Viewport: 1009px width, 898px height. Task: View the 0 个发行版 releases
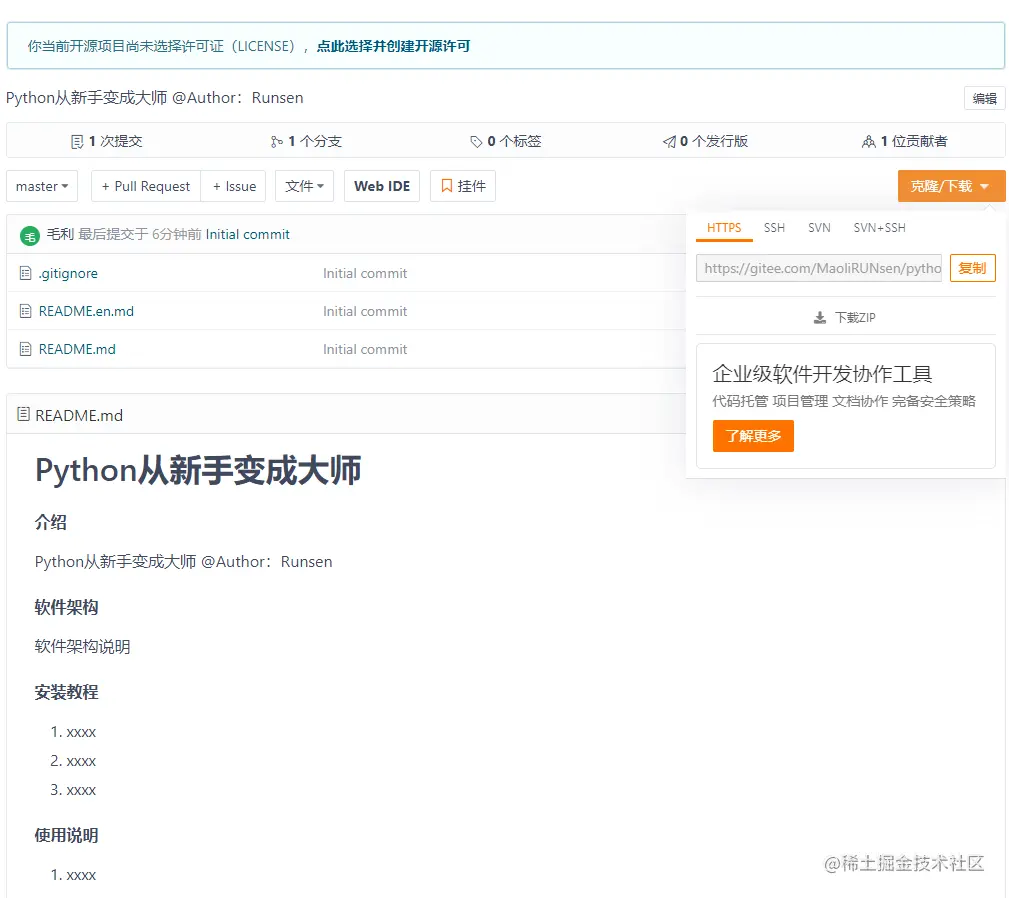click(705, 142)
